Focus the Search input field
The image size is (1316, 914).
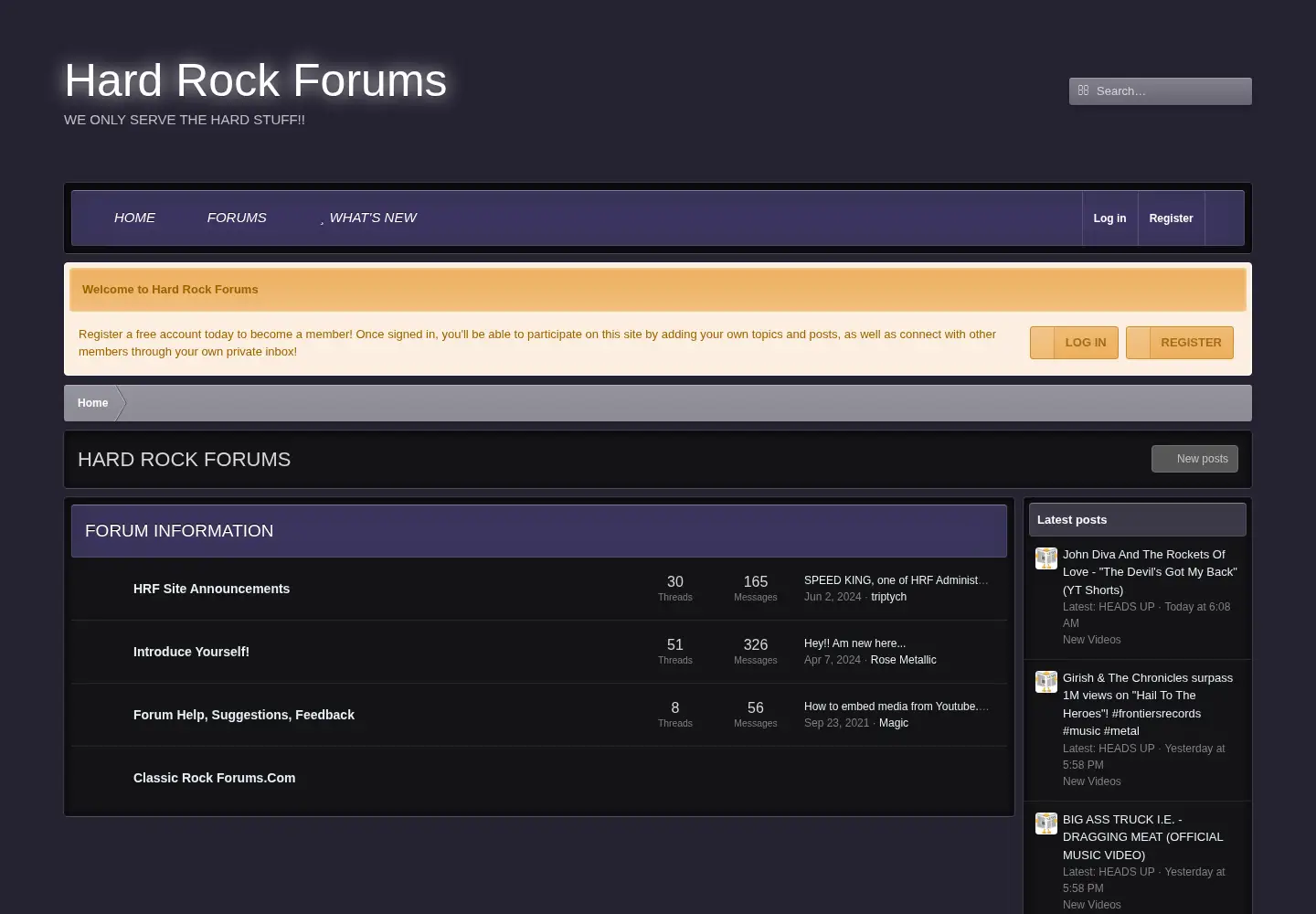coord(1161,91)
